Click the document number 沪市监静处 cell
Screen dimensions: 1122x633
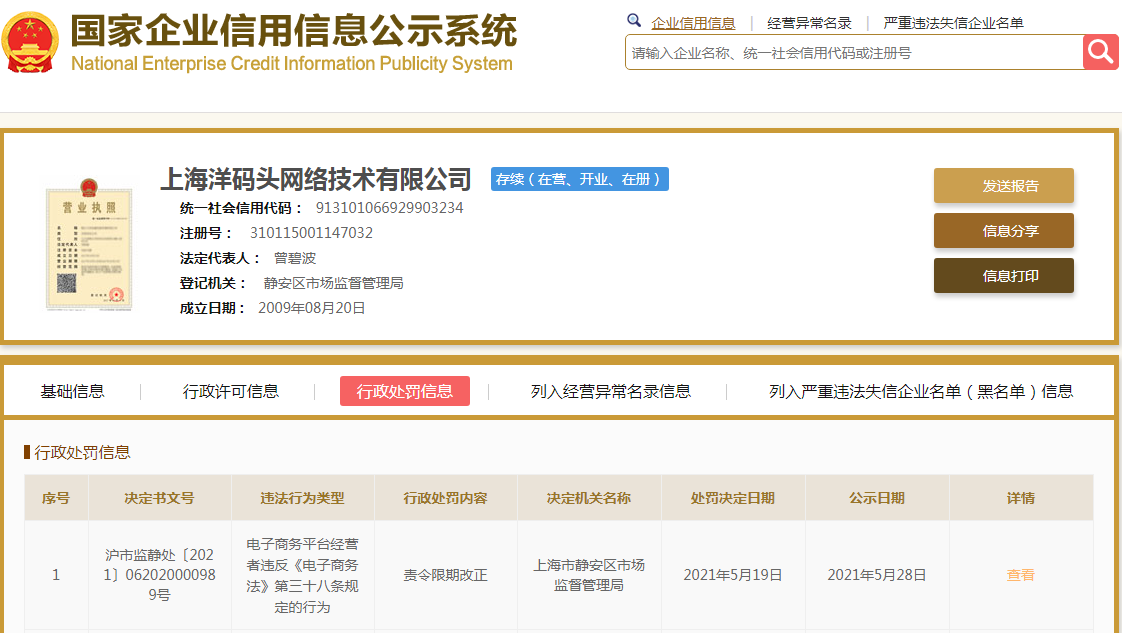tap(159, 575)
